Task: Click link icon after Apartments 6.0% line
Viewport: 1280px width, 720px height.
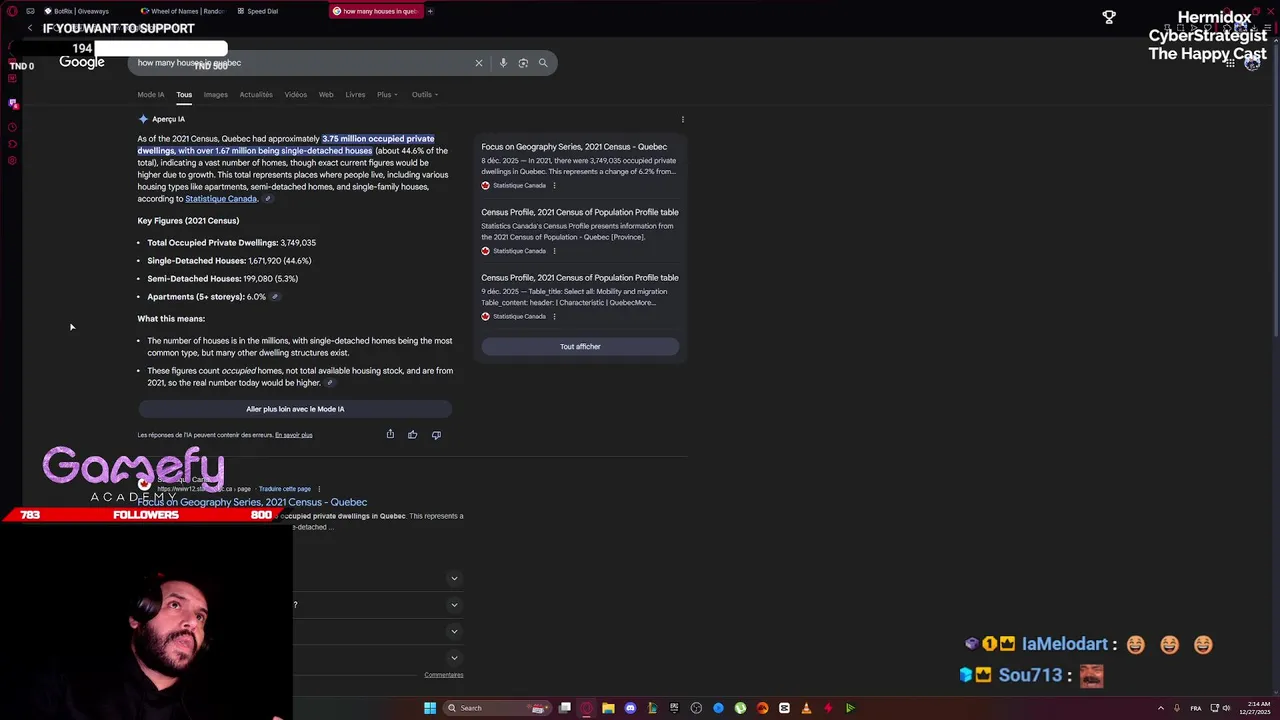Action: click(x=275, y=297)
